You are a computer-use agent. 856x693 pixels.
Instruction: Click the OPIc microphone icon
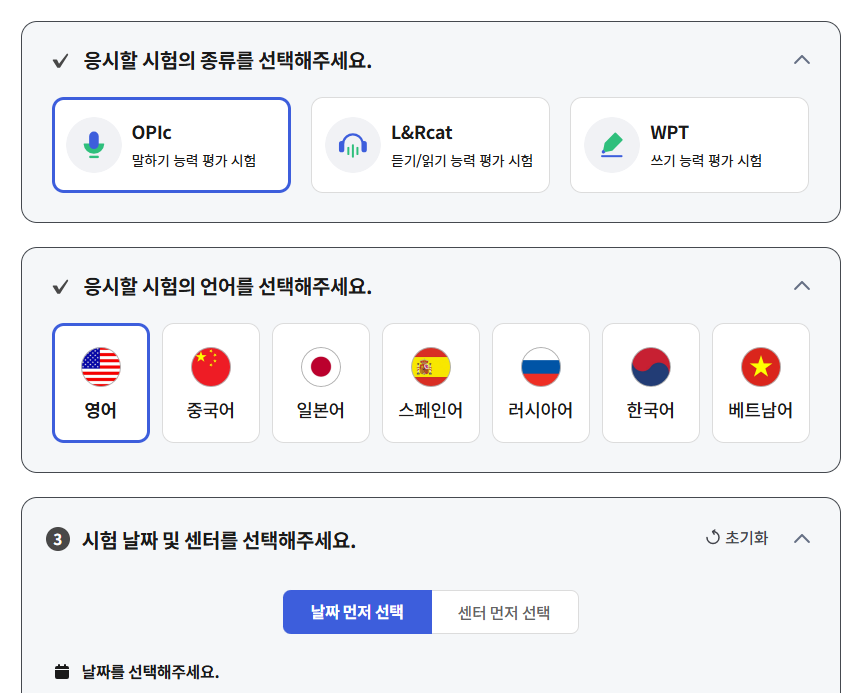click(x=94, y=145)
